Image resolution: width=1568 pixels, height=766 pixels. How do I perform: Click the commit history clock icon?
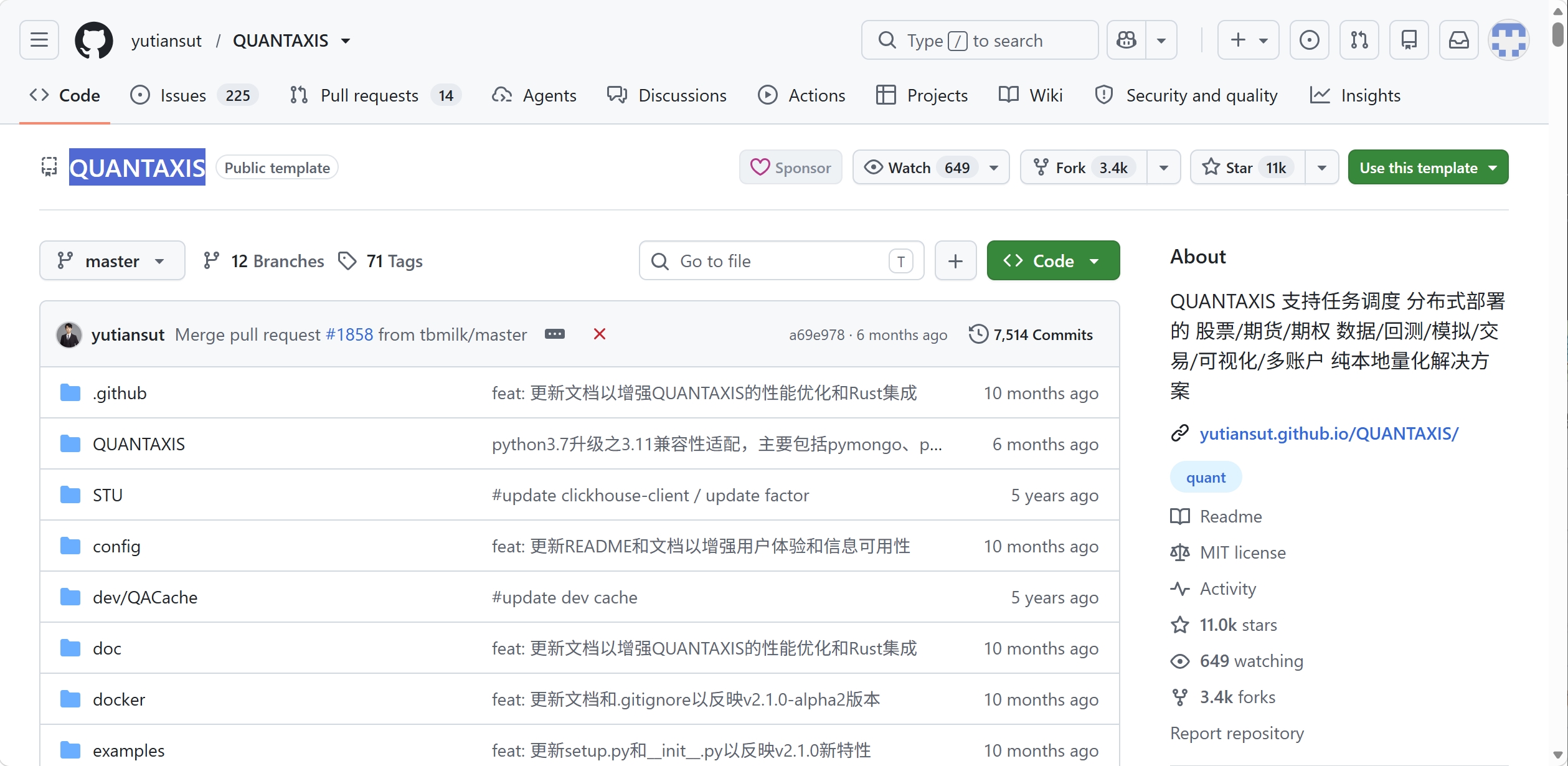(978, 334)
